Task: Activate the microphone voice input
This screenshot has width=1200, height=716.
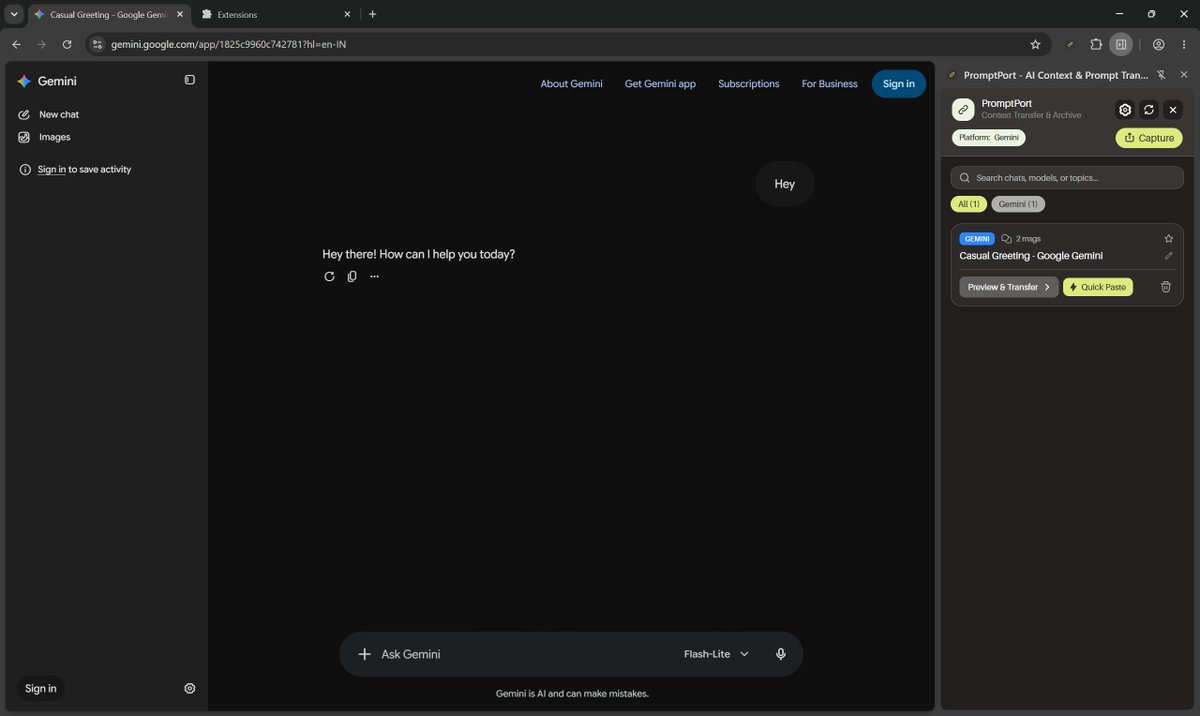Action: (x=781, y=654)
